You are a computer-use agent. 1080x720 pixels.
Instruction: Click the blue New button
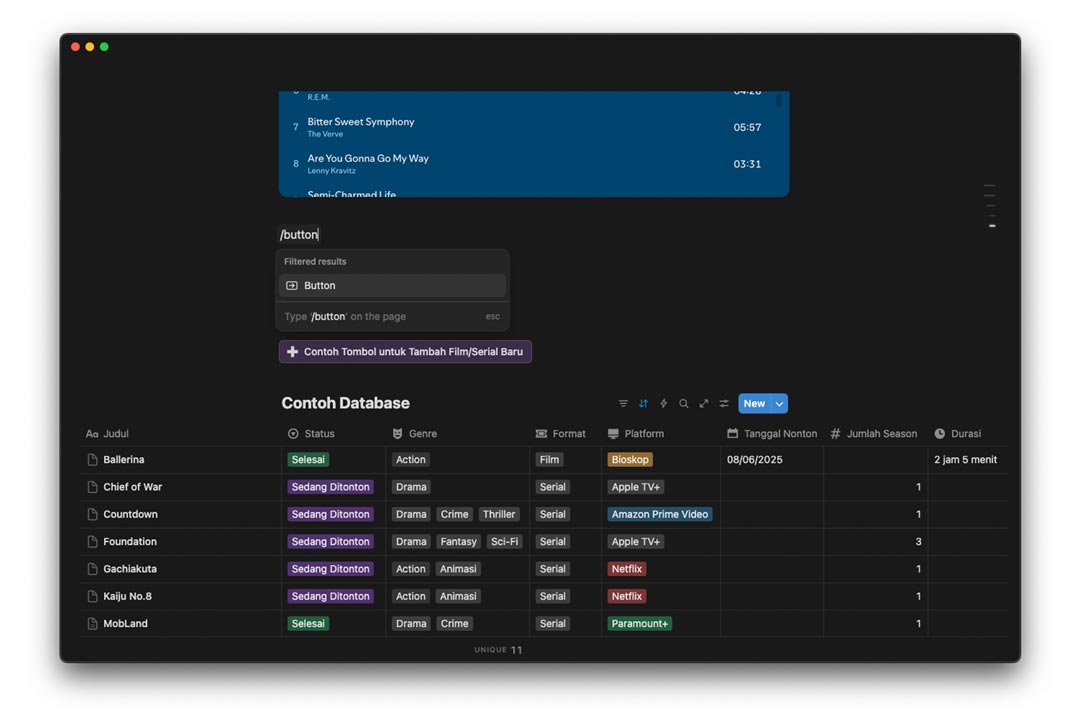point(754,404)
